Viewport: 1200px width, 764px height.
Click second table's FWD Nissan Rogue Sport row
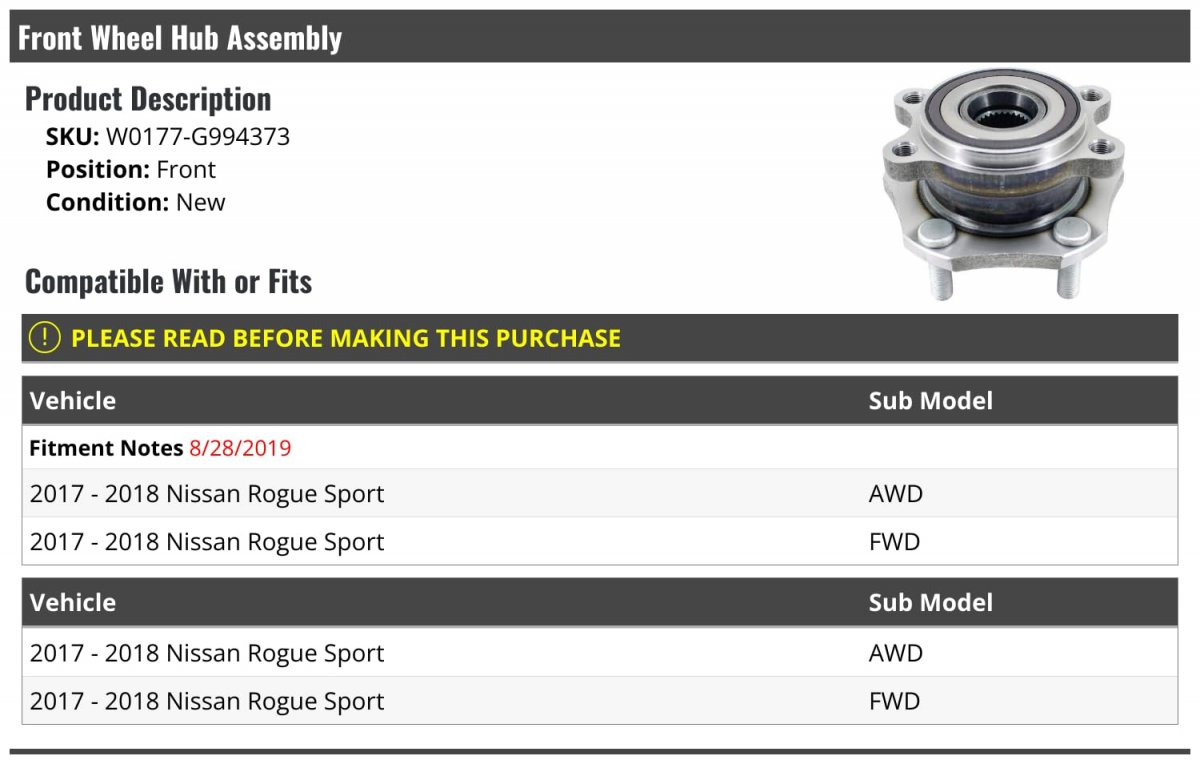[x=600, y=700]
